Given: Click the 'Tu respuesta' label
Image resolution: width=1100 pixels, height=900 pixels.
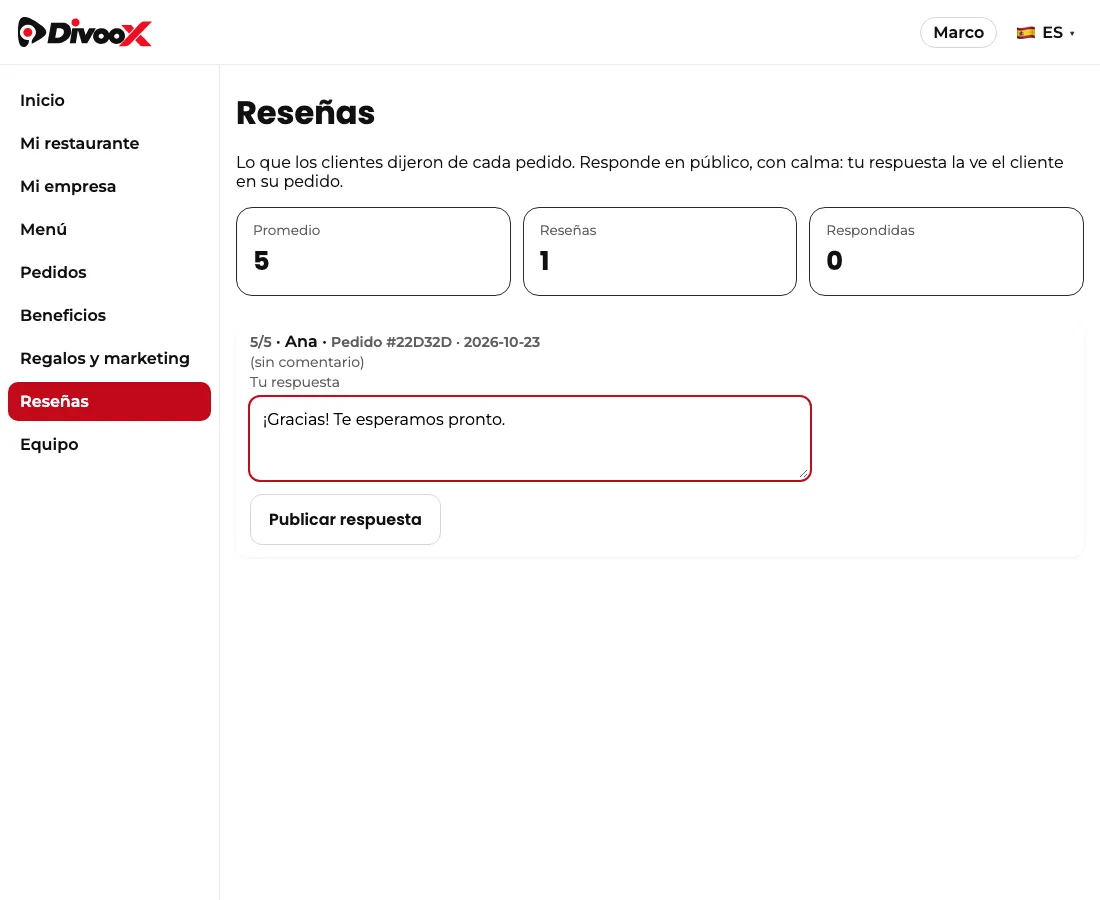Looking at the screenshot, I should (x=295, y=382).
